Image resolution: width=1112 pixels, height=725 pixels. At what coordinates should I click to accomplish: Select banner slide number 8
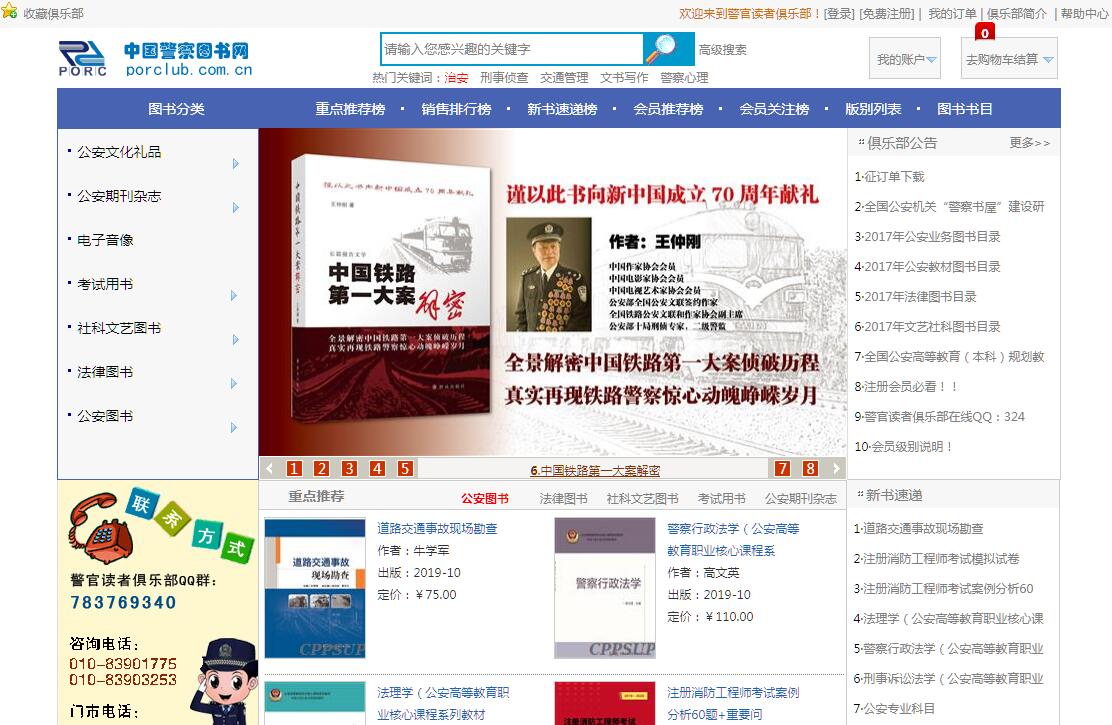(810, 469)
